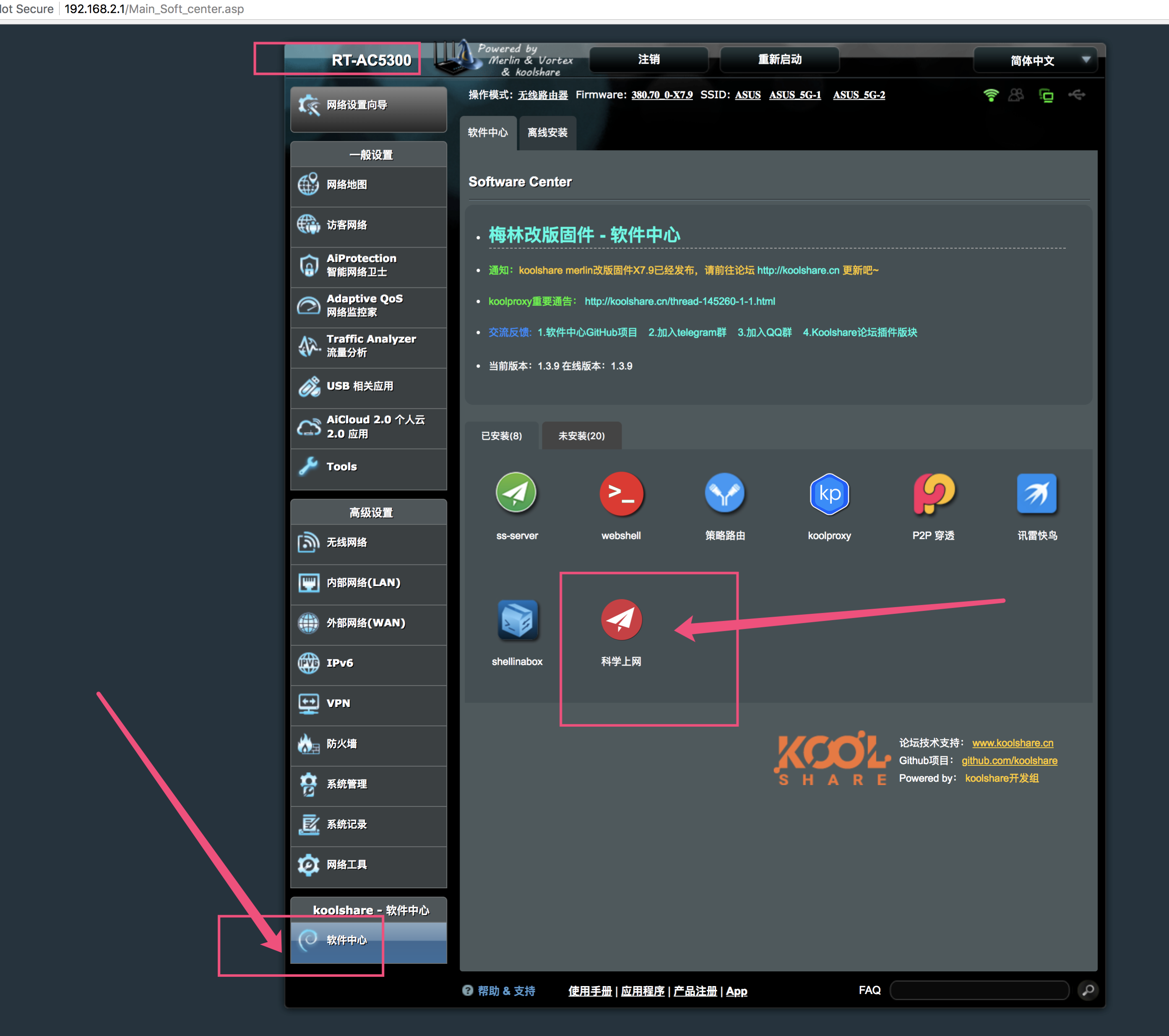This screenshot has width=1169, height=1036.
Task: Open 2.加入telegram群 link
Action: tap(687, 332)
